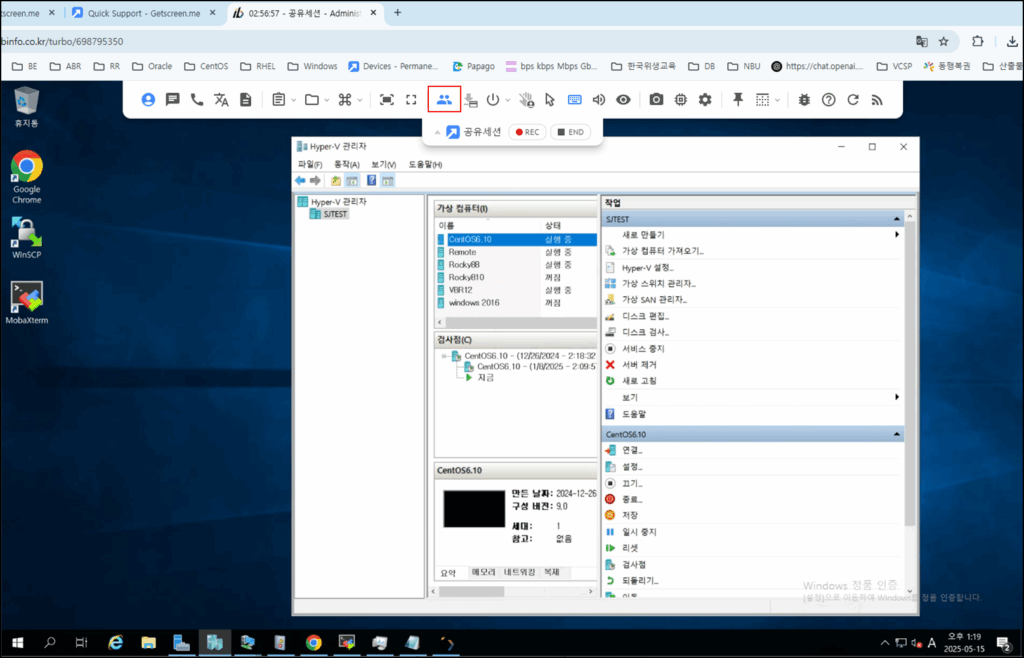Collapse the SJTEST actions section

pyautogui.click(x=896, y=219)
